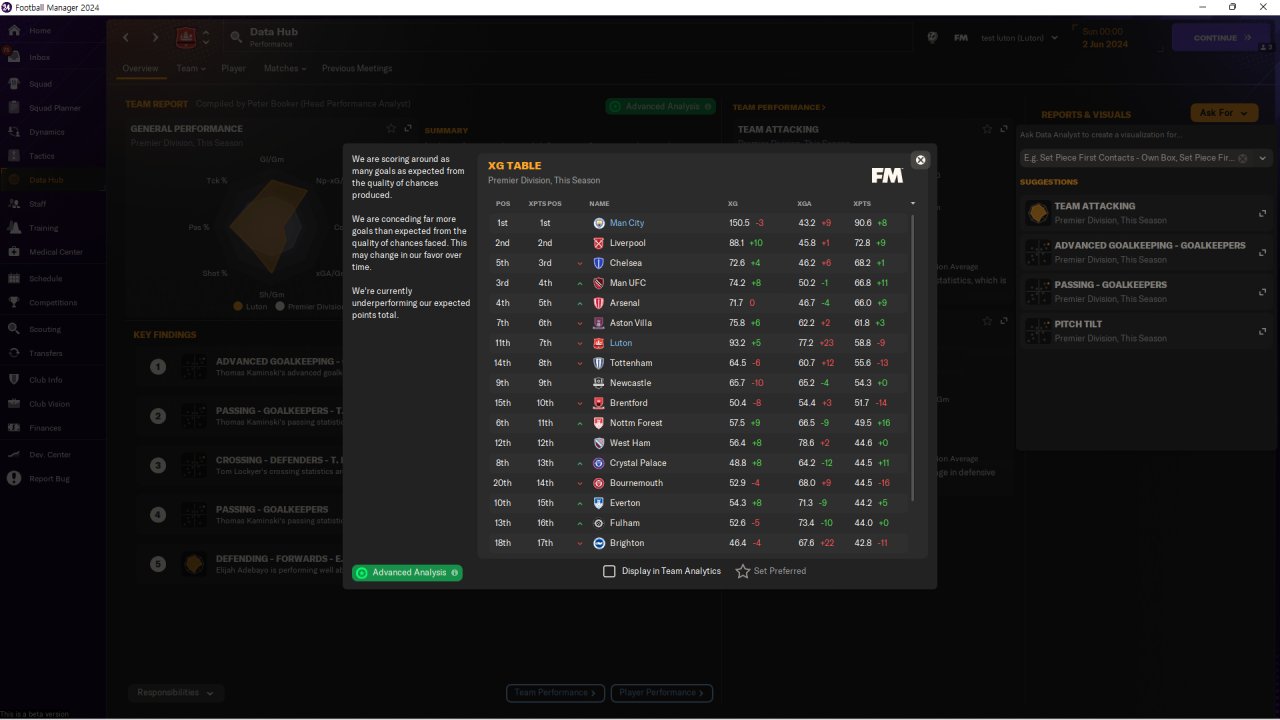Open the orange Team Performance heading link
This screenshot has height=720, width=1280.
click(x=779, y=107)
